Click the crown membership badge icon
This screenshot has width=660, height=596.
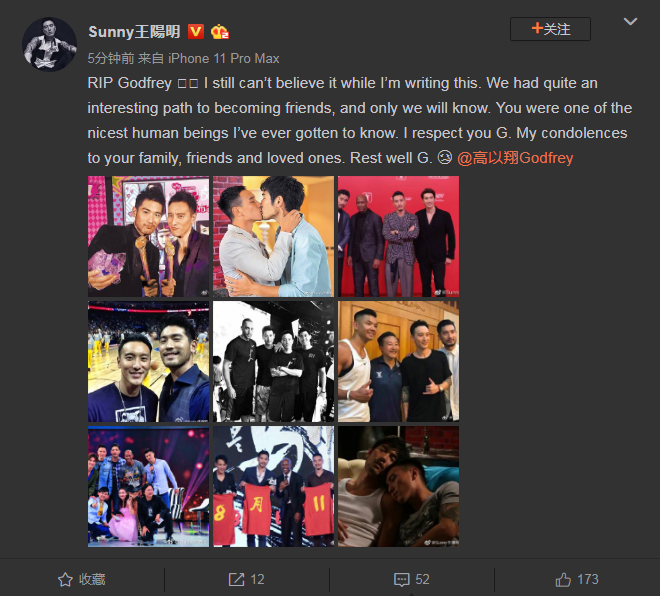point(219,32)
